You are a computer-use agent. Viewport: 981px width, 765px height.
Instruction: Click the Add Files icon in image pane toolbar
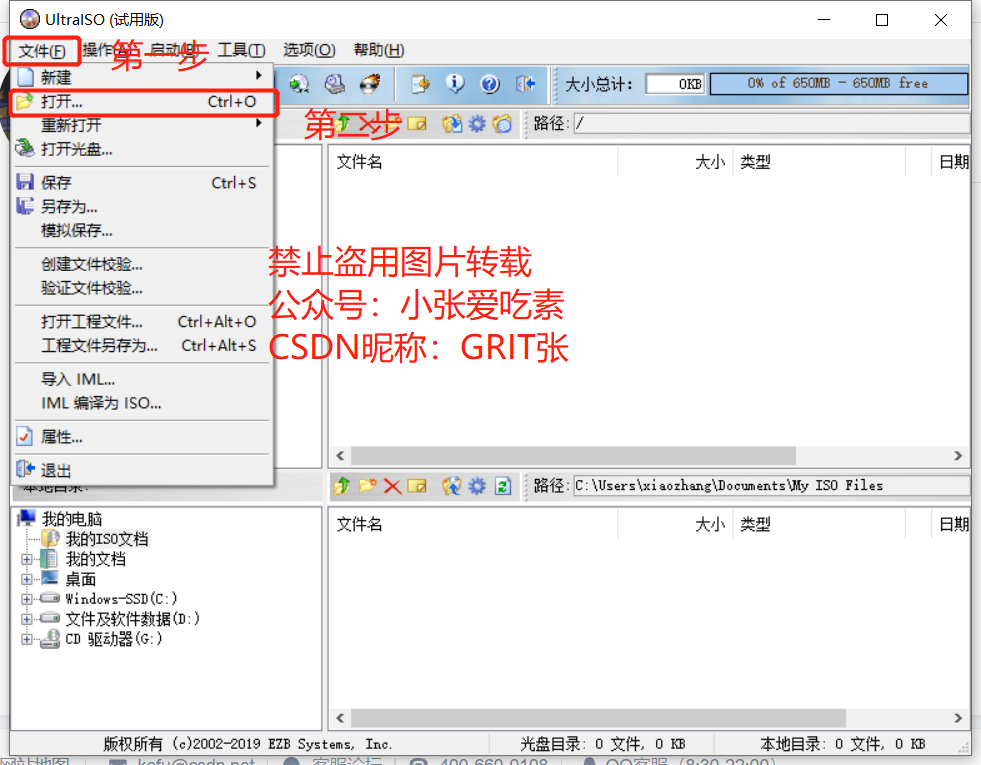(x=452, y=124)
